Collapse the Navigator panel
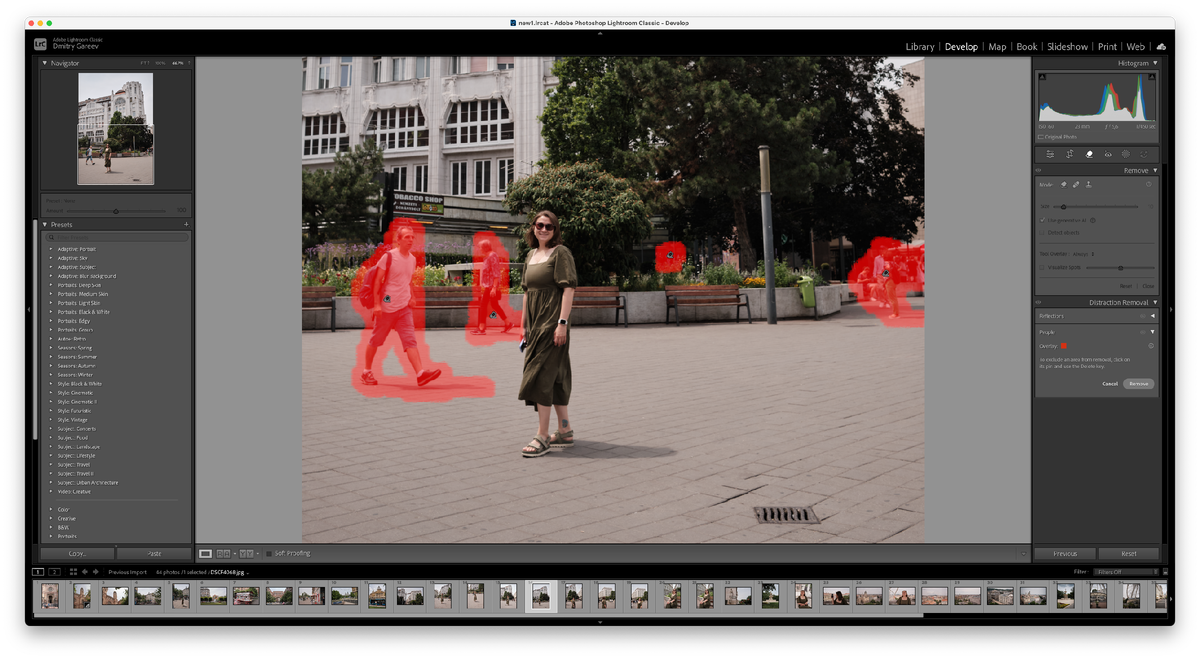The height and width of the screenshot is (659, 1200). (45, 63)
